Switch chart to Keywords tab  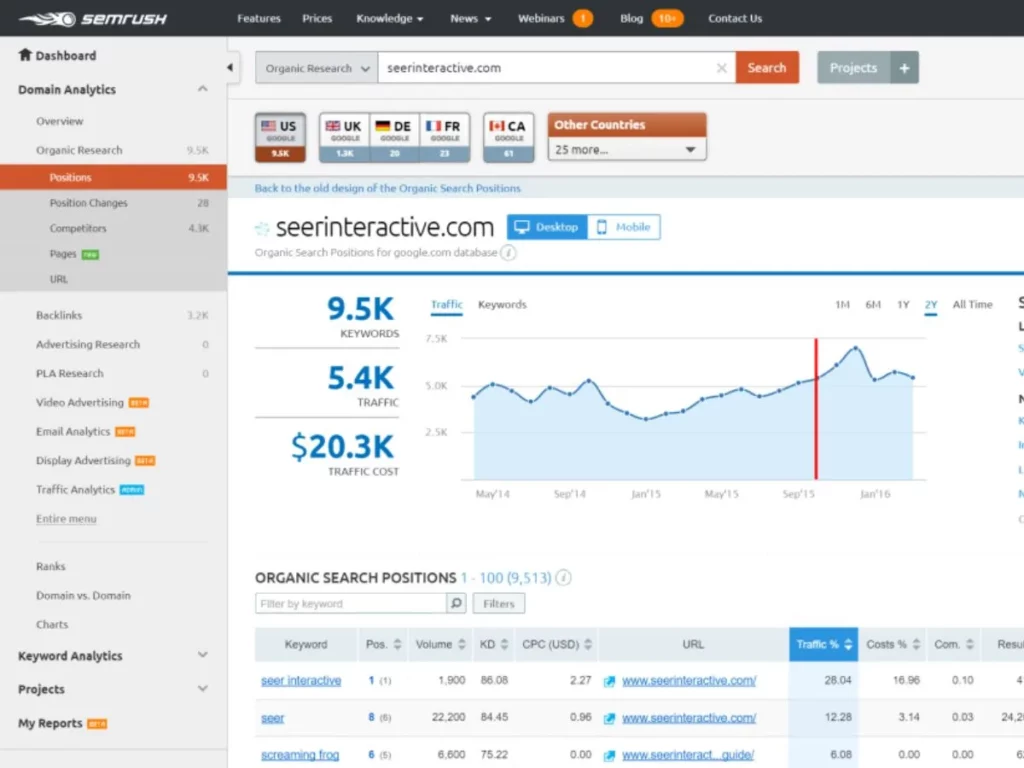(x=502, y=304)
